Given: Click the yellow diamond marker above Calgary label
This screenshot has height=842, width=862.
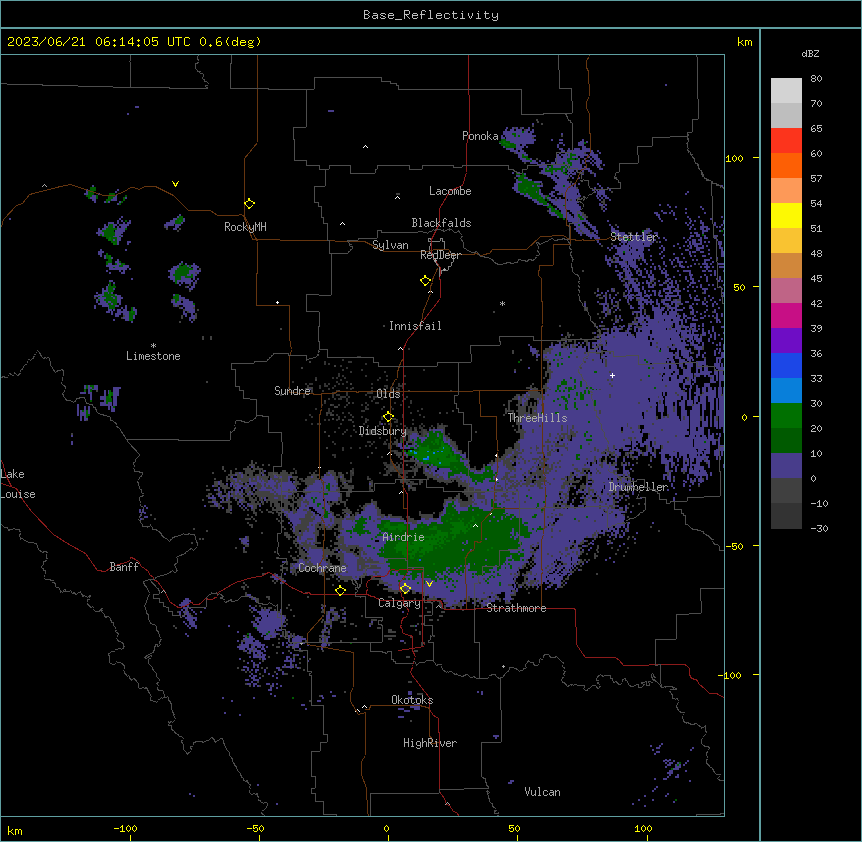Looking at the screenshot, I should point(405,589).
